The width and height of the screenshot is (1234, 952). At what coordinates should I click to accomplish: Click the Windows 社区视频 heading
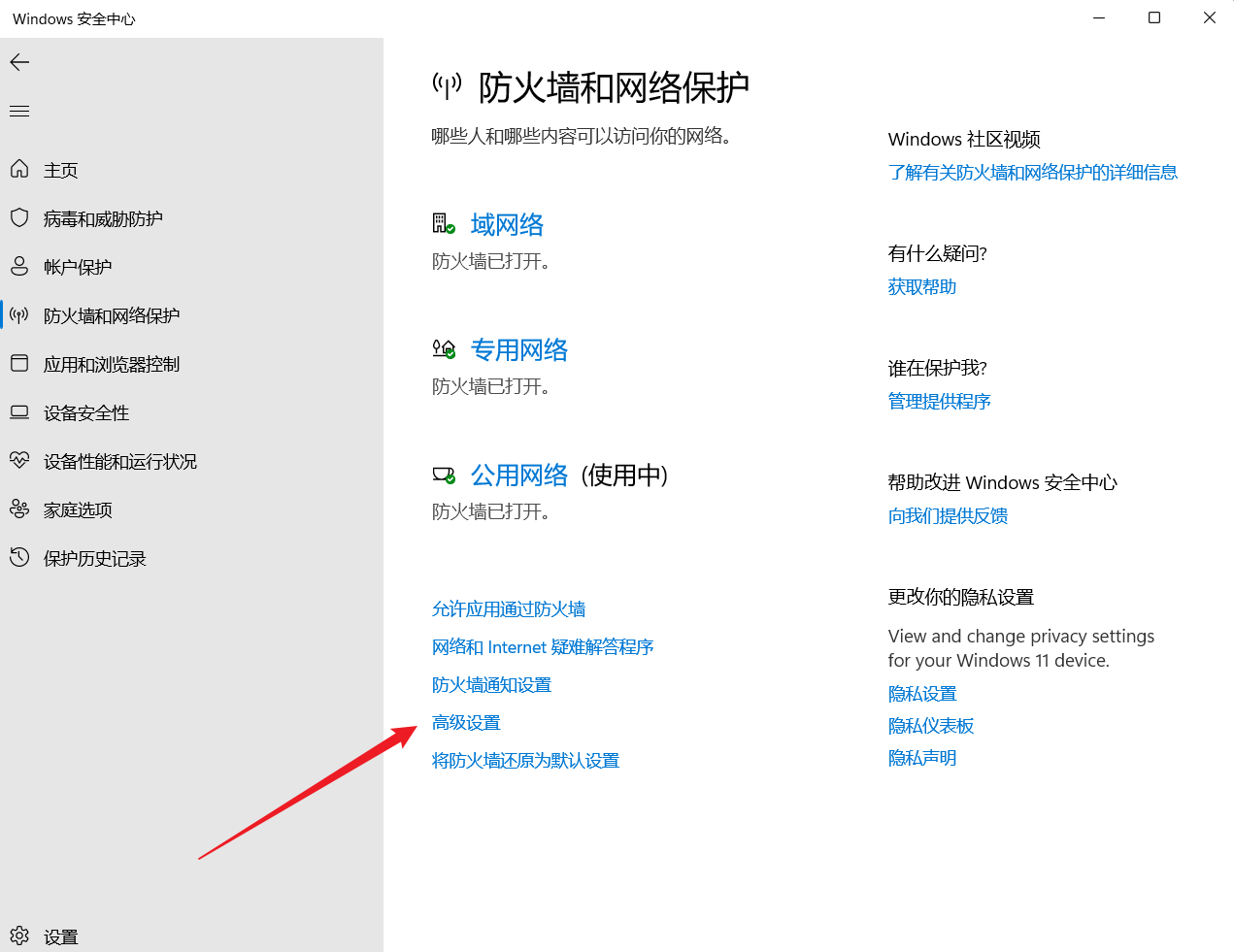click(964, 139)
